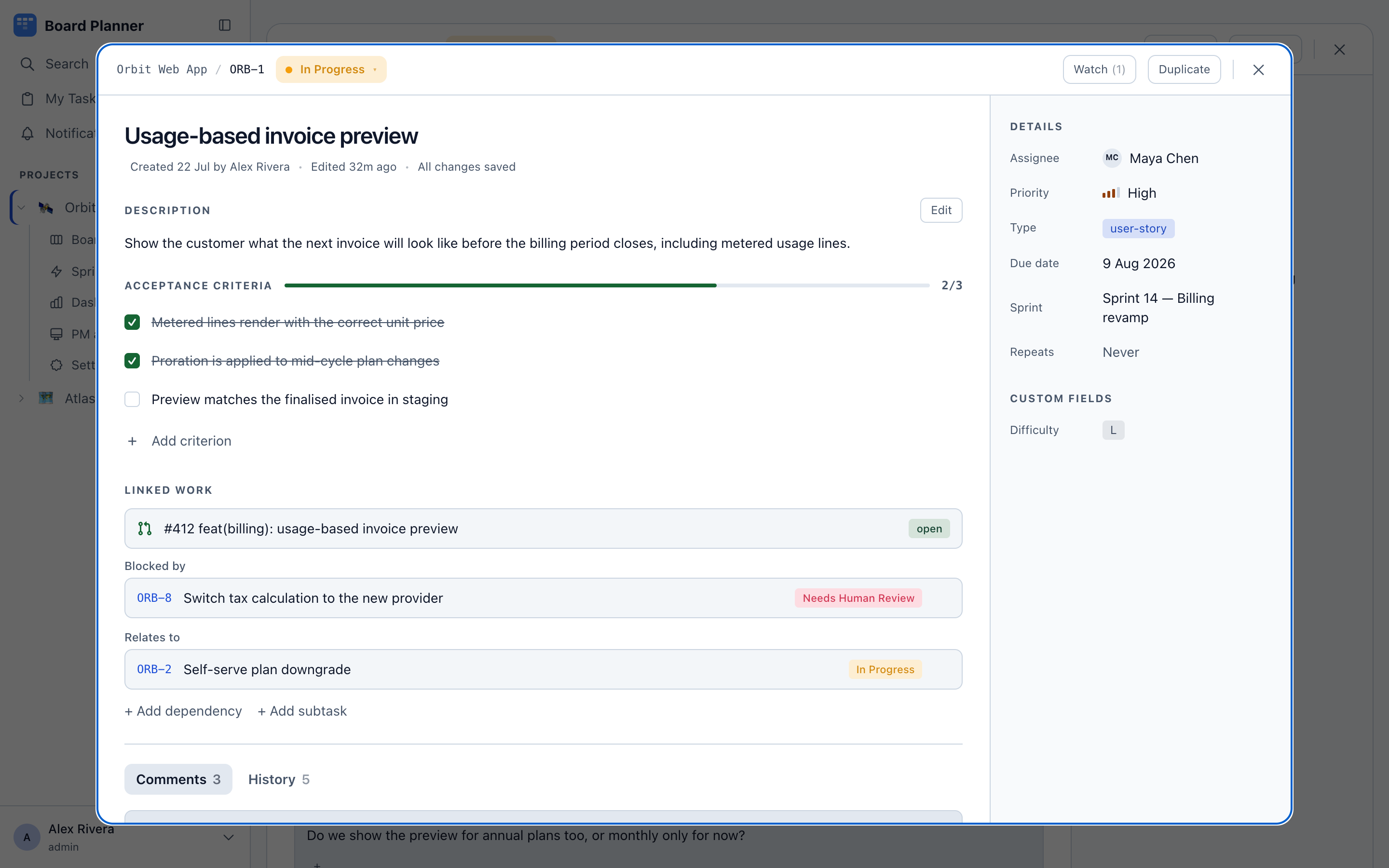The width and height of the screenshot is (1389, 868).
Task: Open the Dashboard chart icon
Action: 56,302
